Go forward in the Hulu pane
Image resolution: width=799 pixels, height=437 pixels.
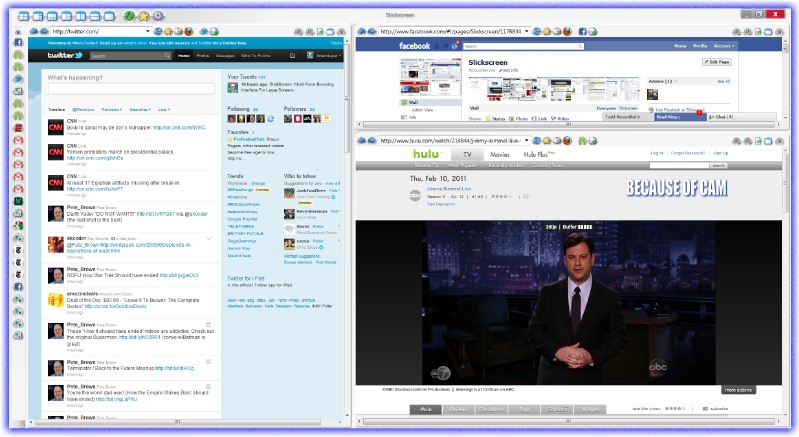click(x=372, y=141)
